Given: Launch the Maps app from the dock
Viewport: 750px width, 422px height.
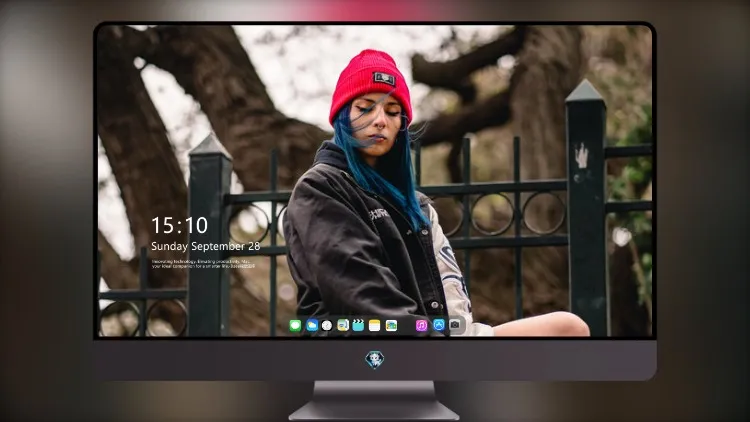Looking at the screenshot, I should (x=343, y=326).
